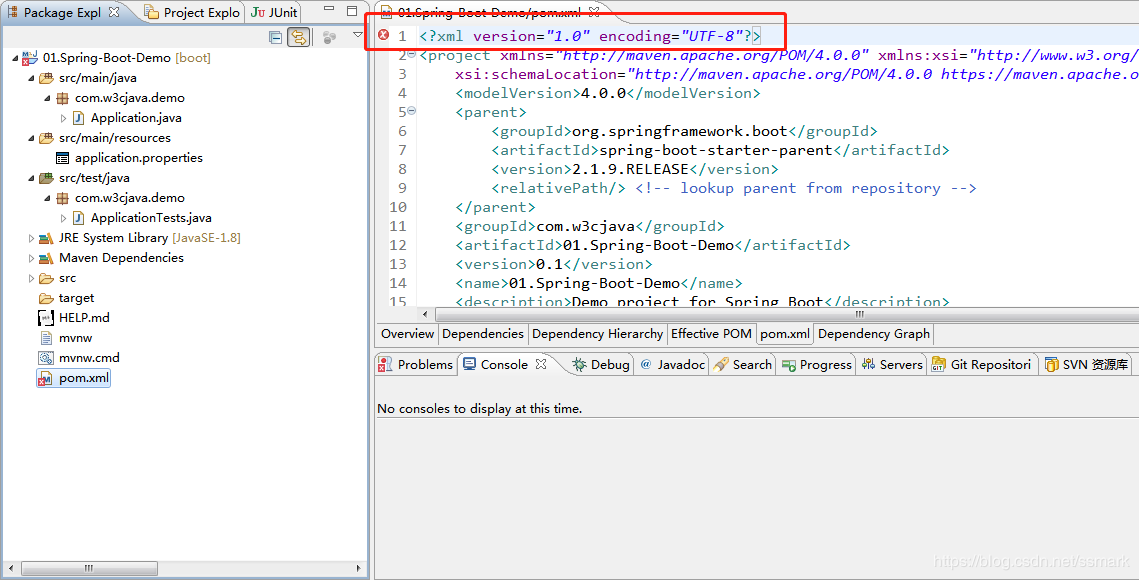Expand Application.java node
The width and height of the screenshot is (1139, 580).
click(x=63, y=118)
